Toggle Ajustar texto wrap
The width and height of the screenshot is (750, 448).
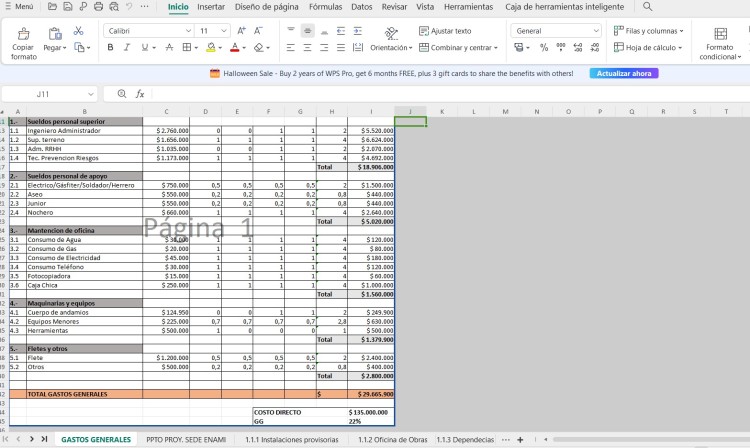445,31
